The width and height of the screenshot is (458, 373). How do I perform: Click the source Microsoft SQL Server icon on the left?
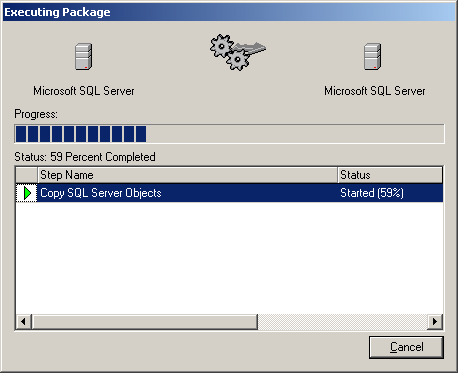(x=83, y=56)
